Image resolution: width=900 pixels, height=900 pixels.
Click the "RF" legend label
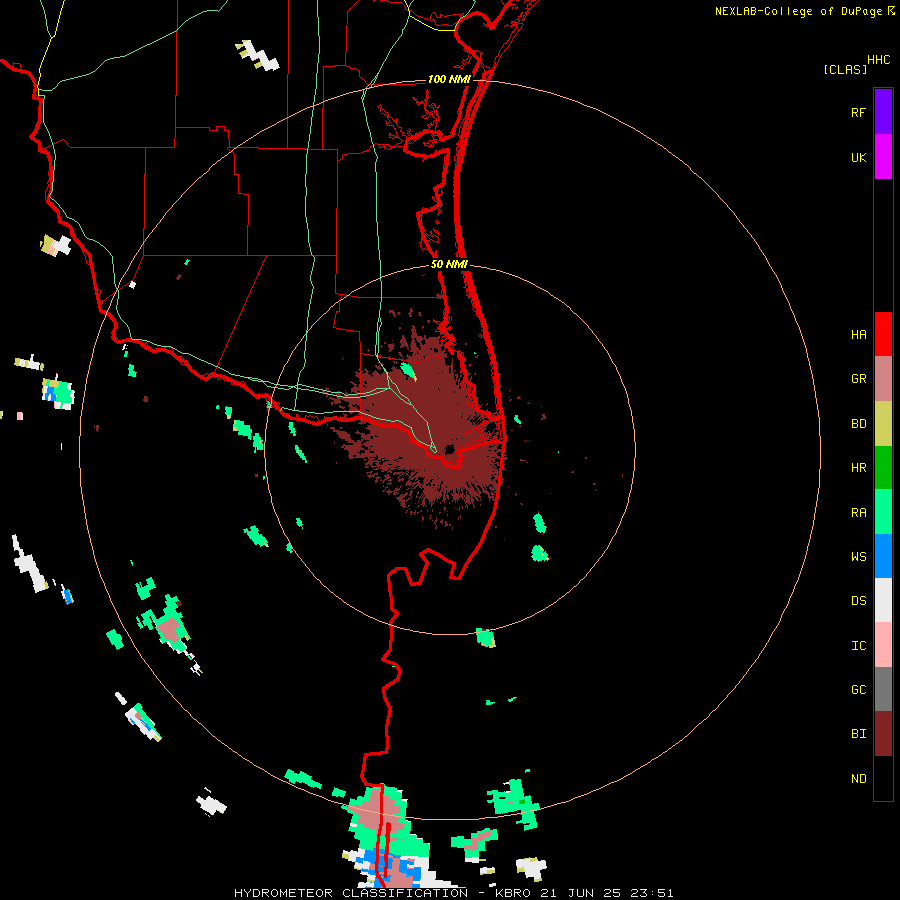coord(858,112)
